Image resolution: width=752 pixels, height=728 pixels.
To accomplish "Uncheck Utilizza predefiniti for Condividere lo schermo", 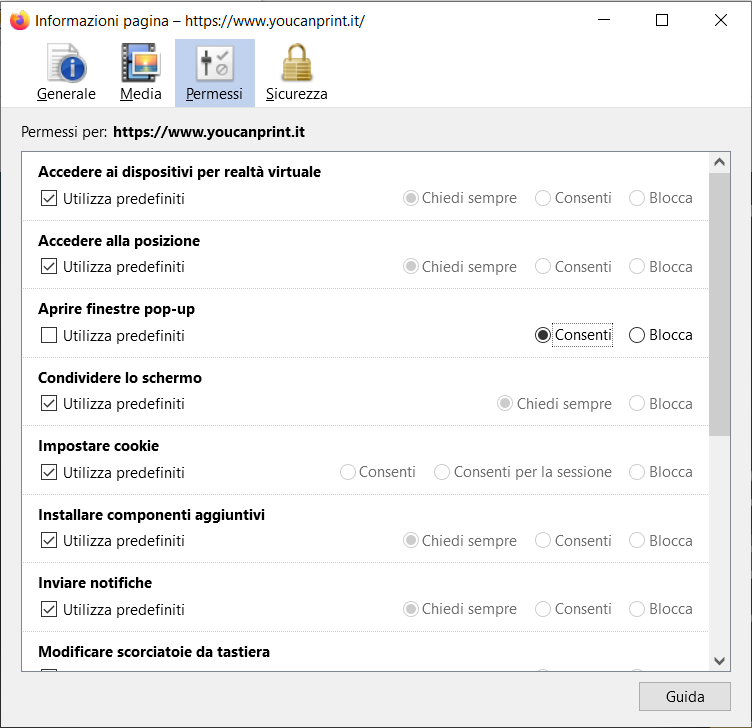I will [49, 404].
